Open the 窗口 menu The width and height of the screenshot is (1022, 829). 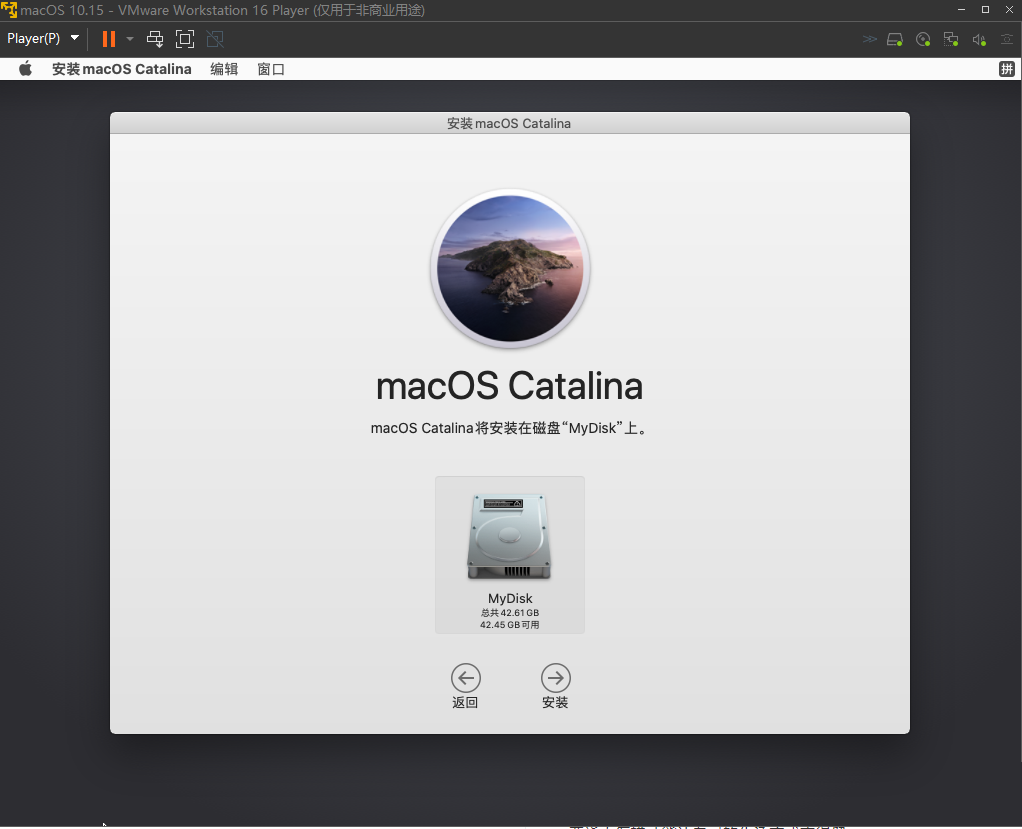pos(271,69)
